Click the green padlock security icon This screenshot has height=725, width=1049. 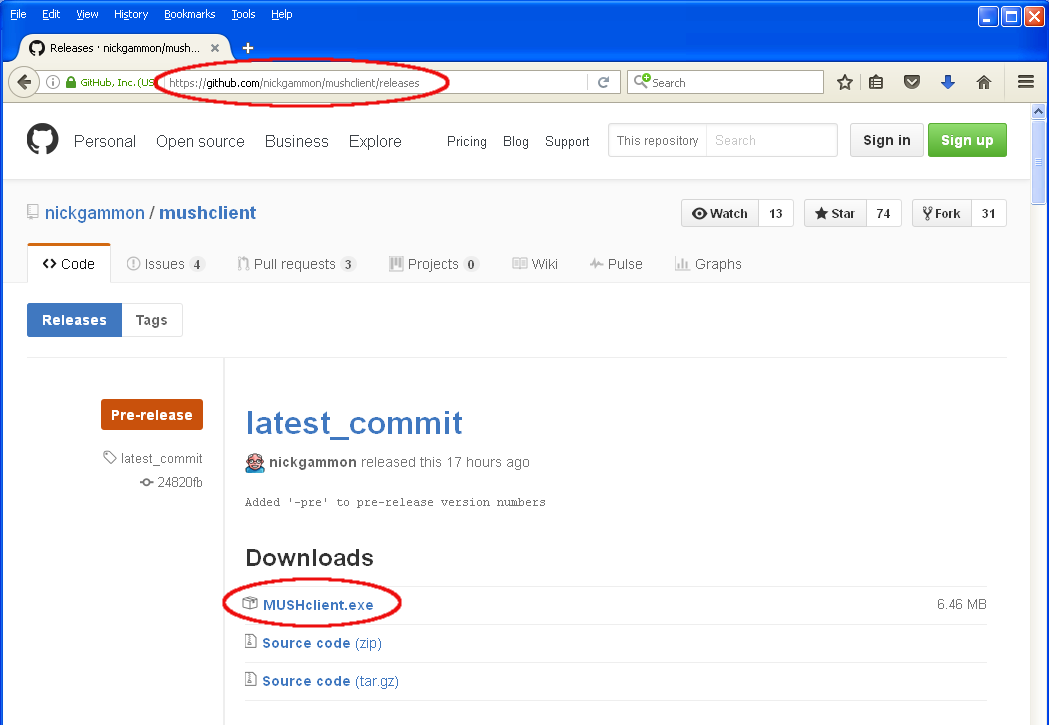[x=71, y=82]
